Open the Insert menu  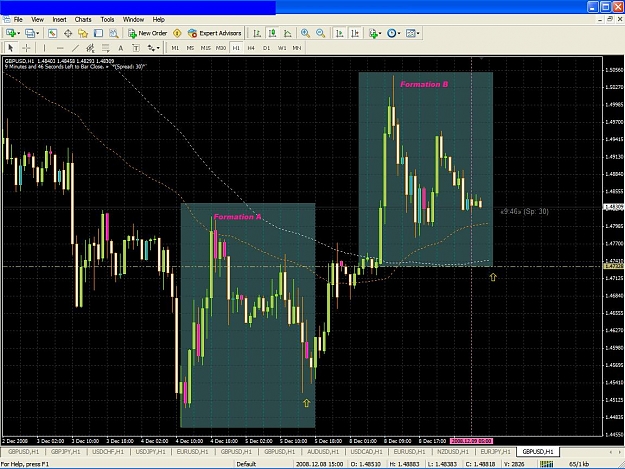coord(59,19)
